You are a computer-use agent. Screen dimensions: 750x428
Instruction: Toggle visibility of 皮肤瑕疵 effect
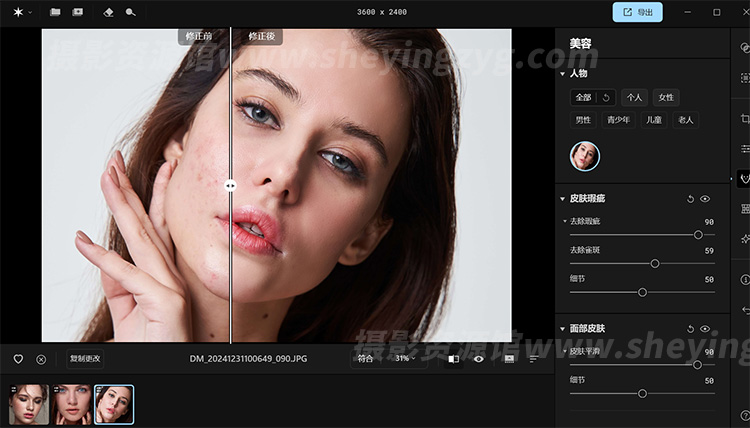(x=705, y=199)
